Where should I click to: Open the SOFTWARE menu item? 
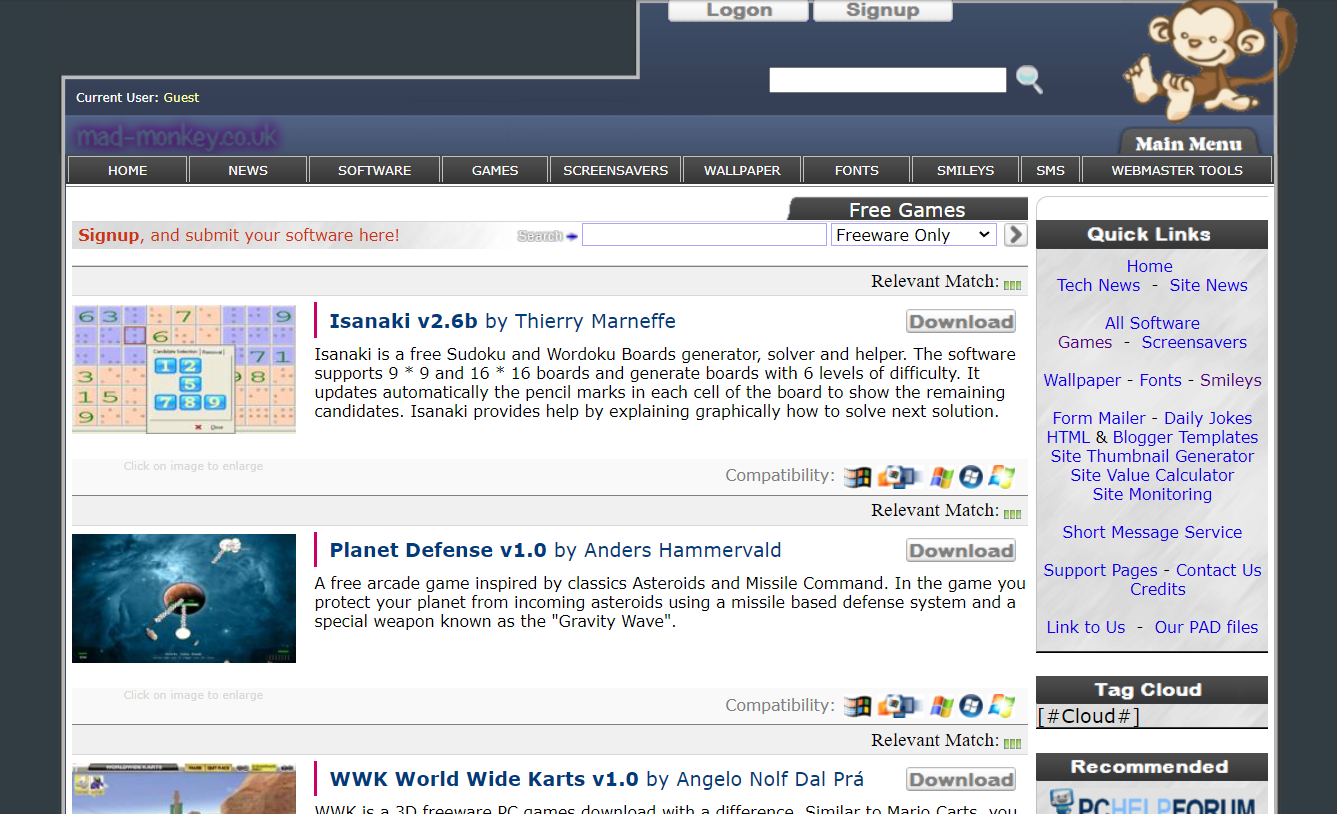pyautogui.click(x=375, y=170)
